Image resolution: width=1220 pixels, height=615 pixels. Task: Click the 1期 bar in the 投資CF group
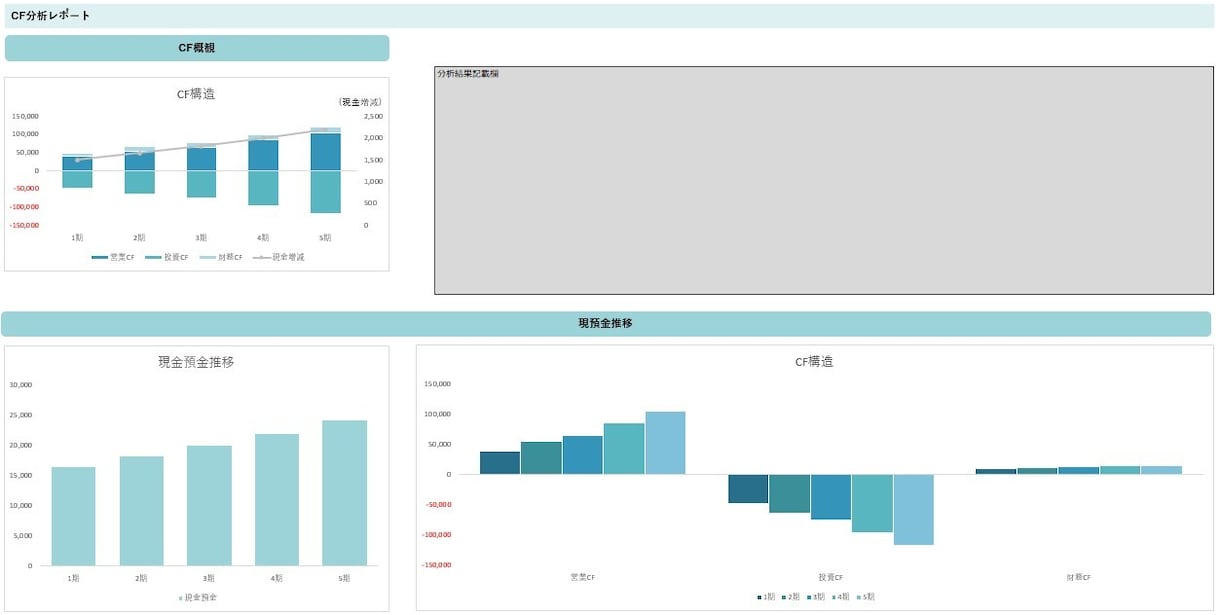click(x=748, y=489)
